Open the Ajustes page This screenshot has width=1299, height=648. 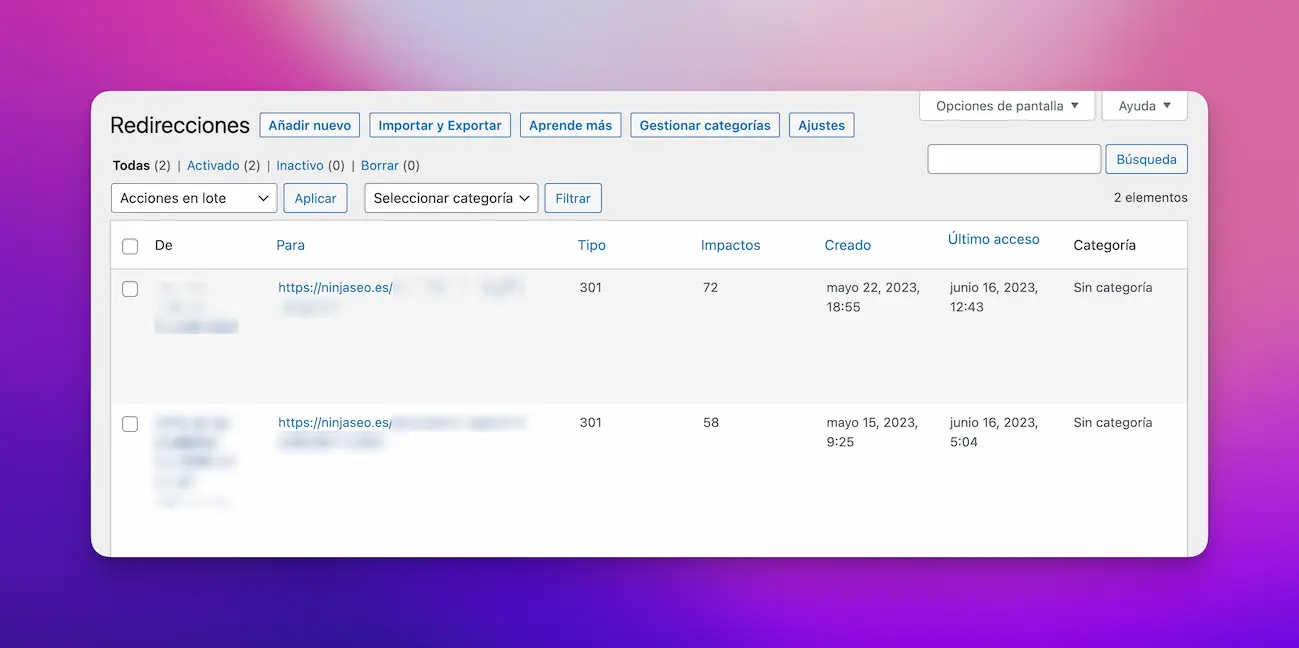click(x=821, y=125)
